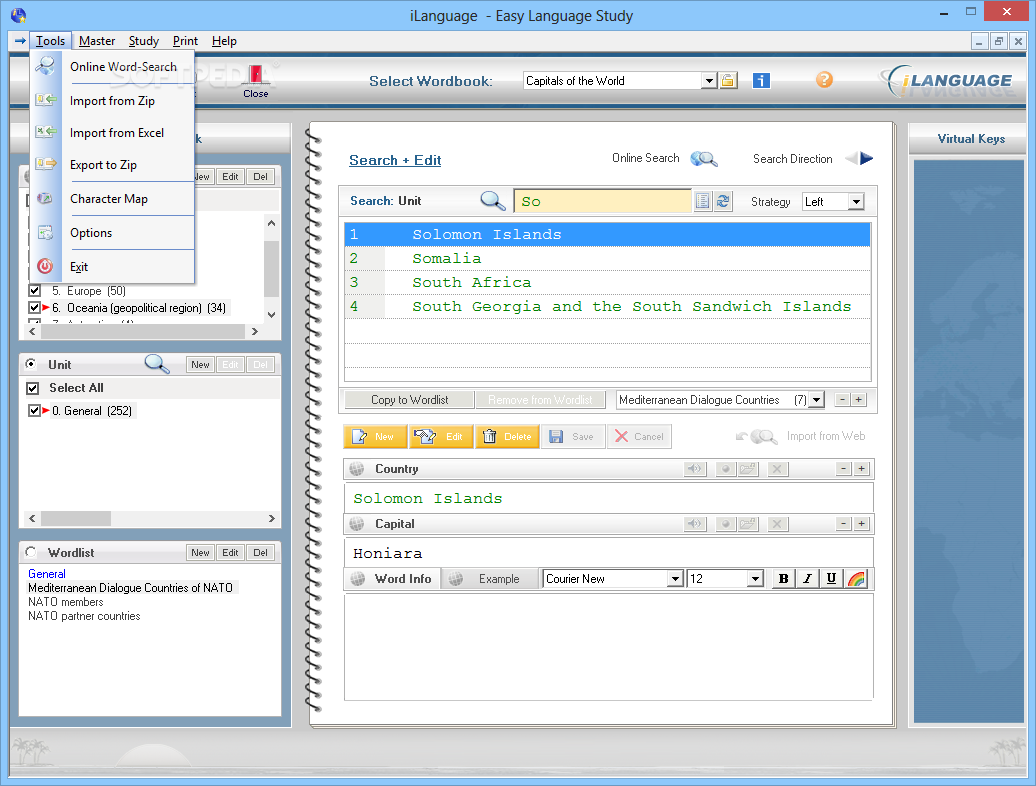Toggle Oceania (geopolitical region) checkbox
This screenshot has height=786, width=1036.
(x=34, y=308)
